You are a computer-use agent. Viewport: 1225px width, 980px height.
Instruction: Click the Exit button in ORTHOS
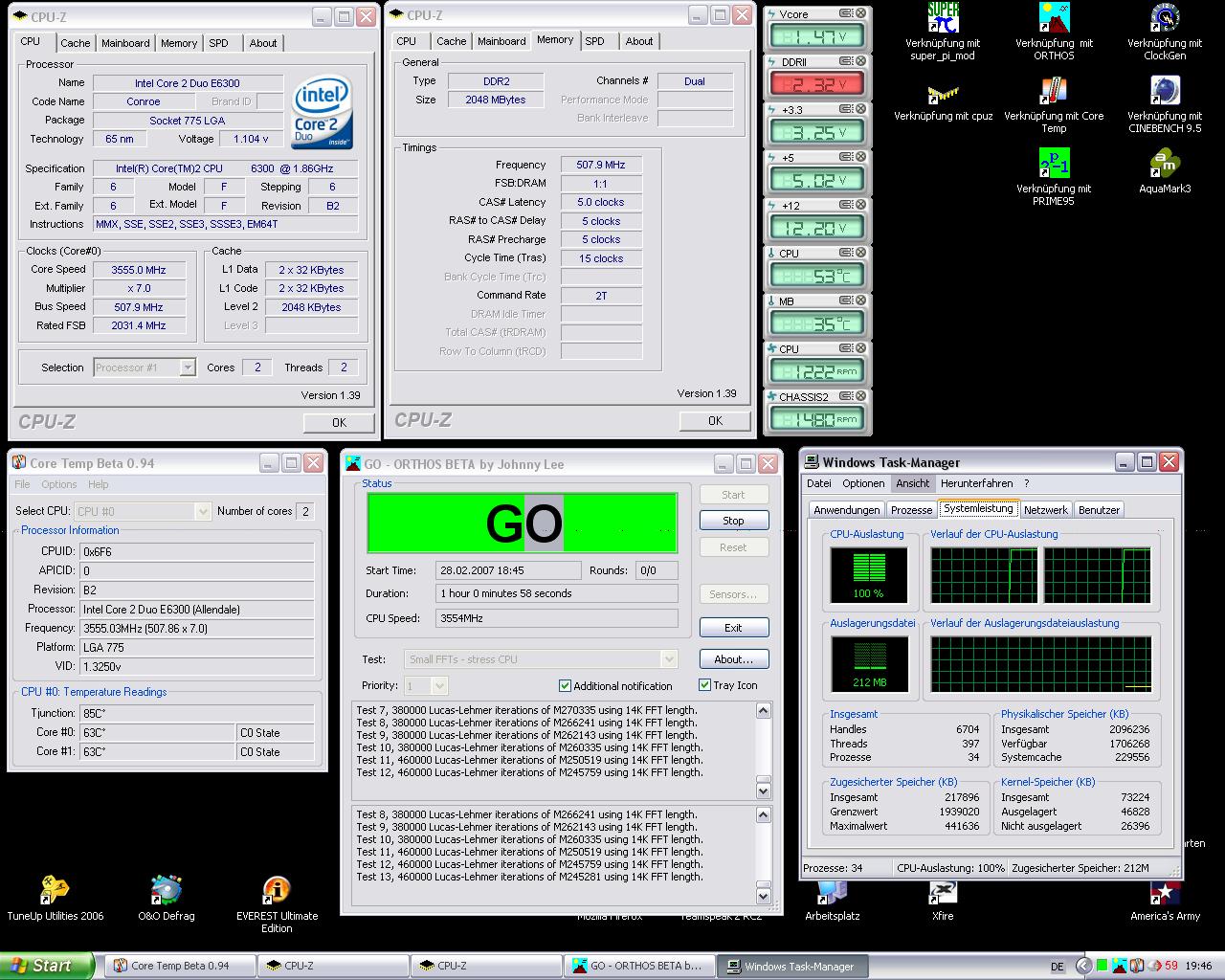point(733,628)
